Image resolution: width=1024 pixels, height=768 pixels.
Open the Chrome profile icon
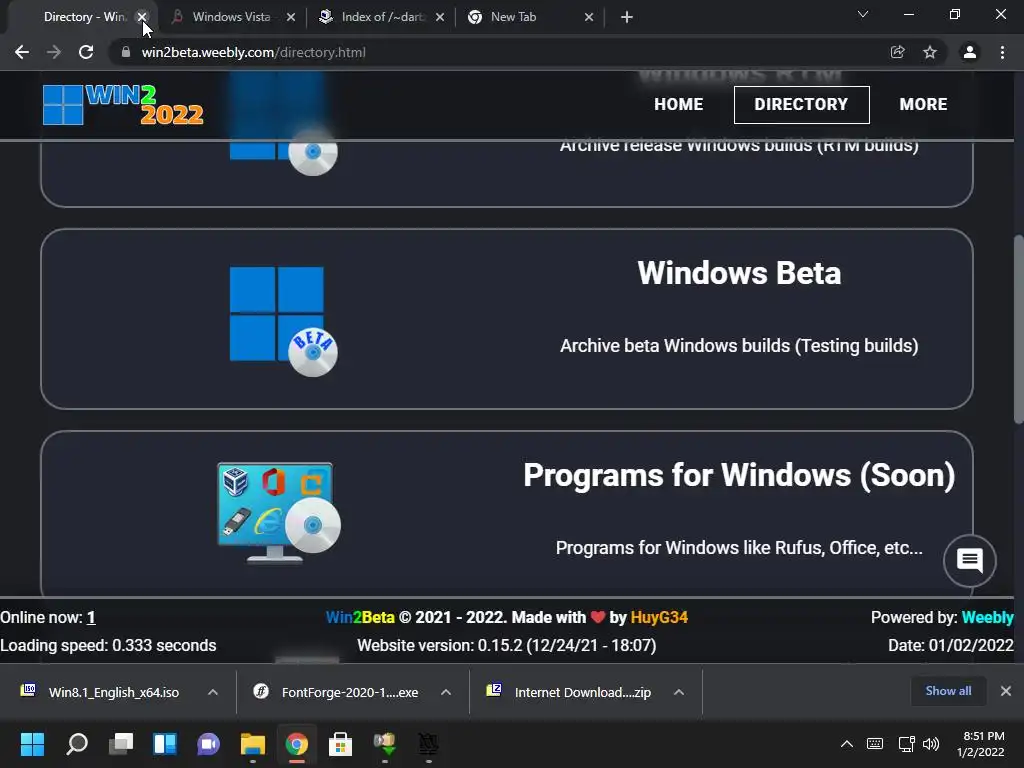coord(970,52)
